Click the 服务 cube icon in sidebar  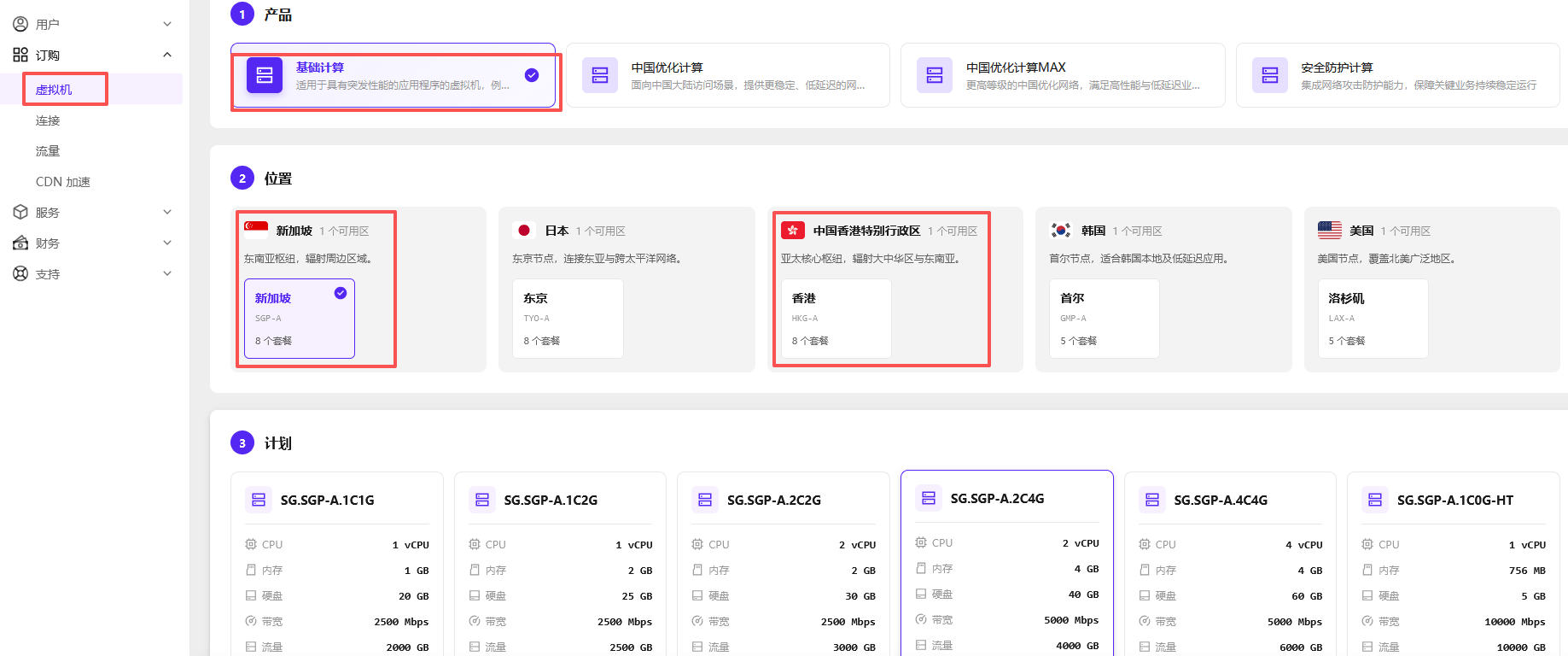tap(20, 212)
